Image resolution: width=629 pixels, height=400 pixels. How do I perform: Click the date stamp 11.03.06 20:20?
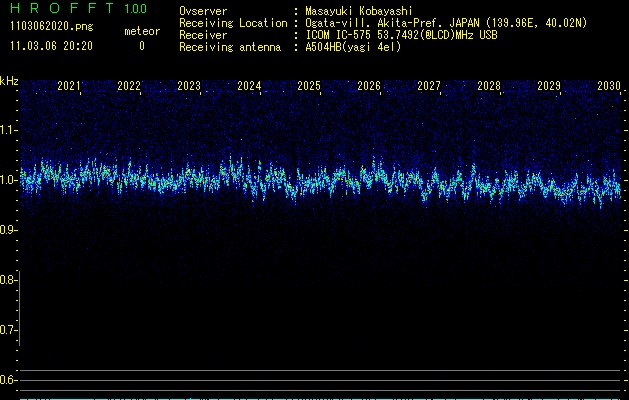tap(50, 46)
